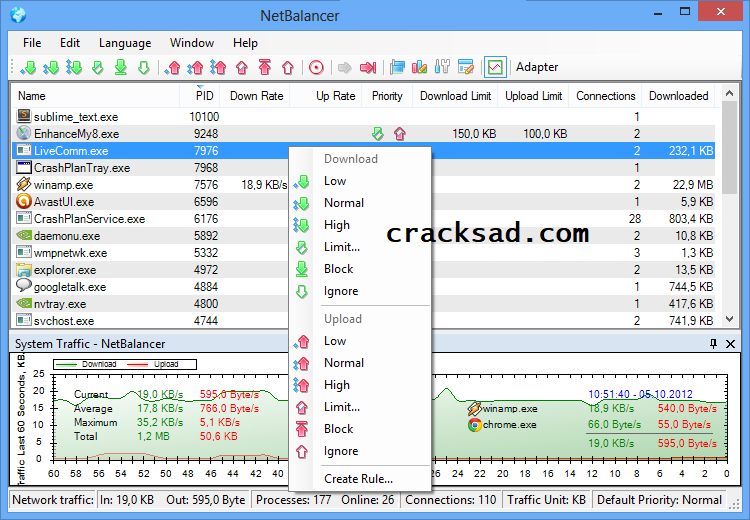The image size is (750, 520).
Task: Click the download Limit toolbar icon
Action: [98, 67]
